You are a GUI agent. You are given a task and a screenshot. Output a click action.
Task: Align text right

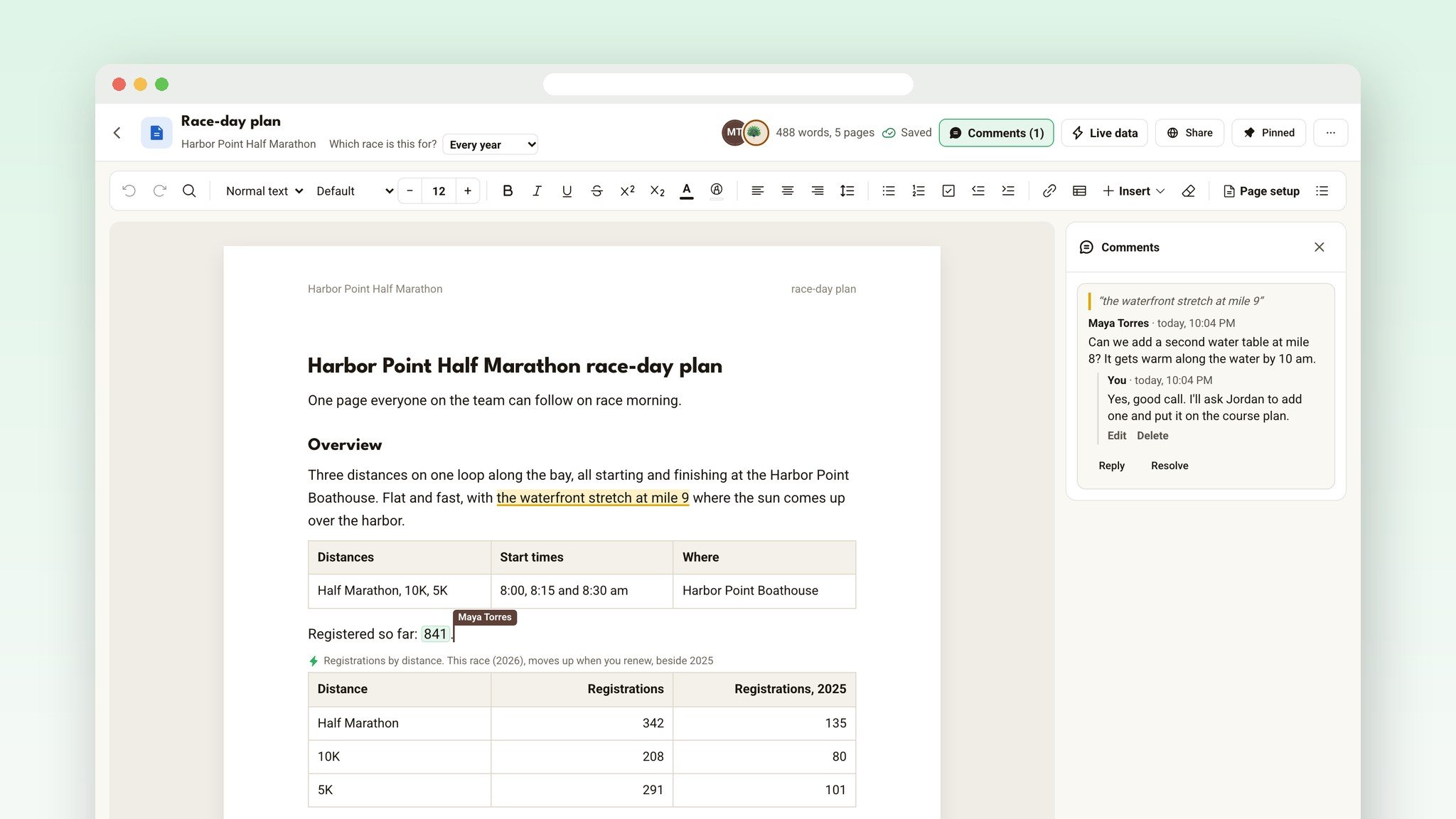[818, 191]
